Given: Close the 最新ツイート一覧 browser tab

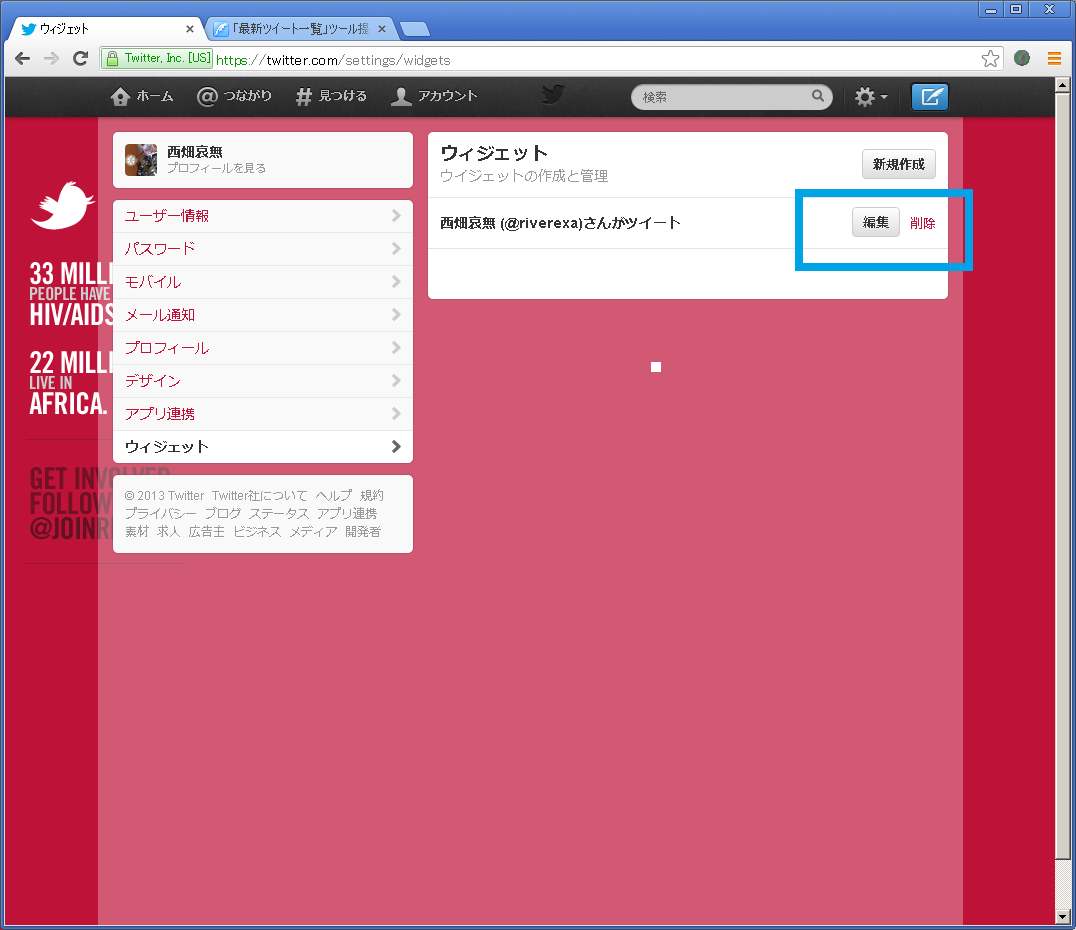Looking at the screenshot, I should 382,29.
